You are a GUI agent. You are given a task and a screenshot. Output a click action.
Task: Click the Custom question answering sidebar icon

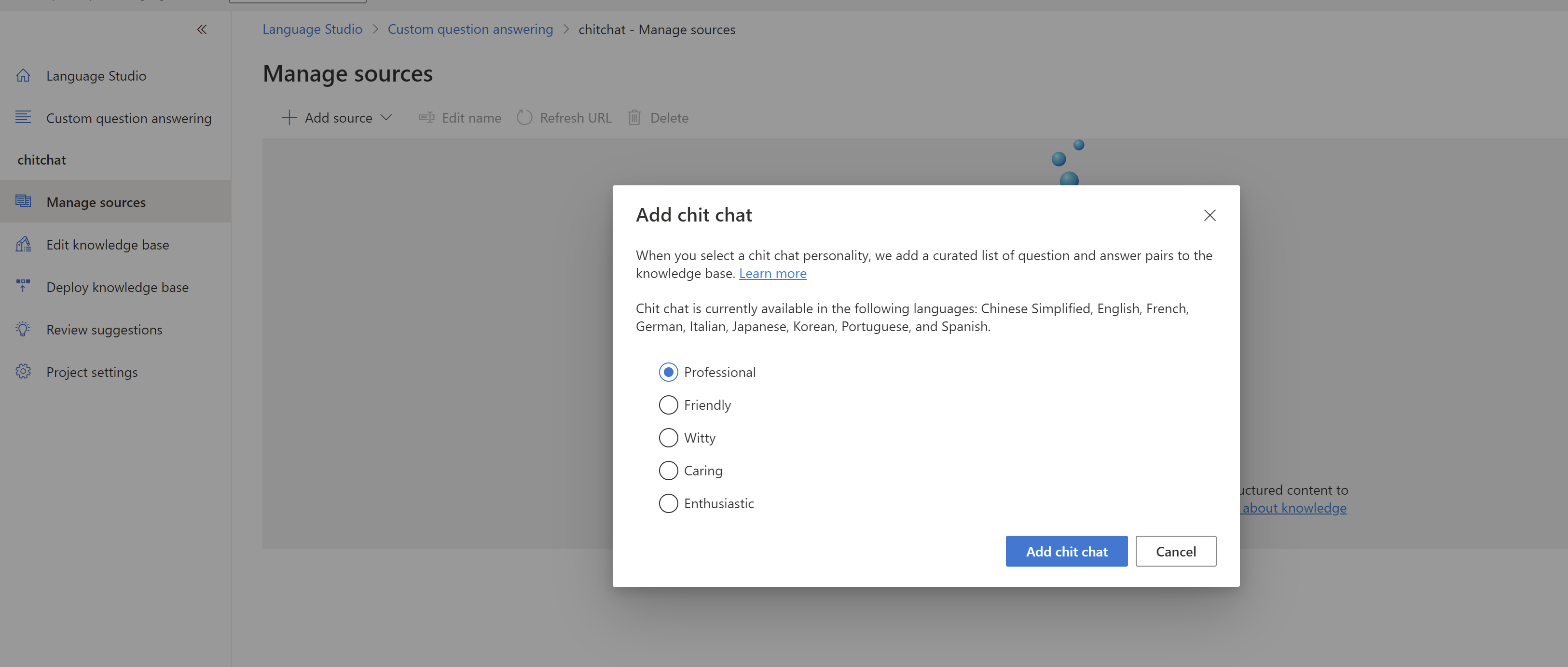click(23, 118)
